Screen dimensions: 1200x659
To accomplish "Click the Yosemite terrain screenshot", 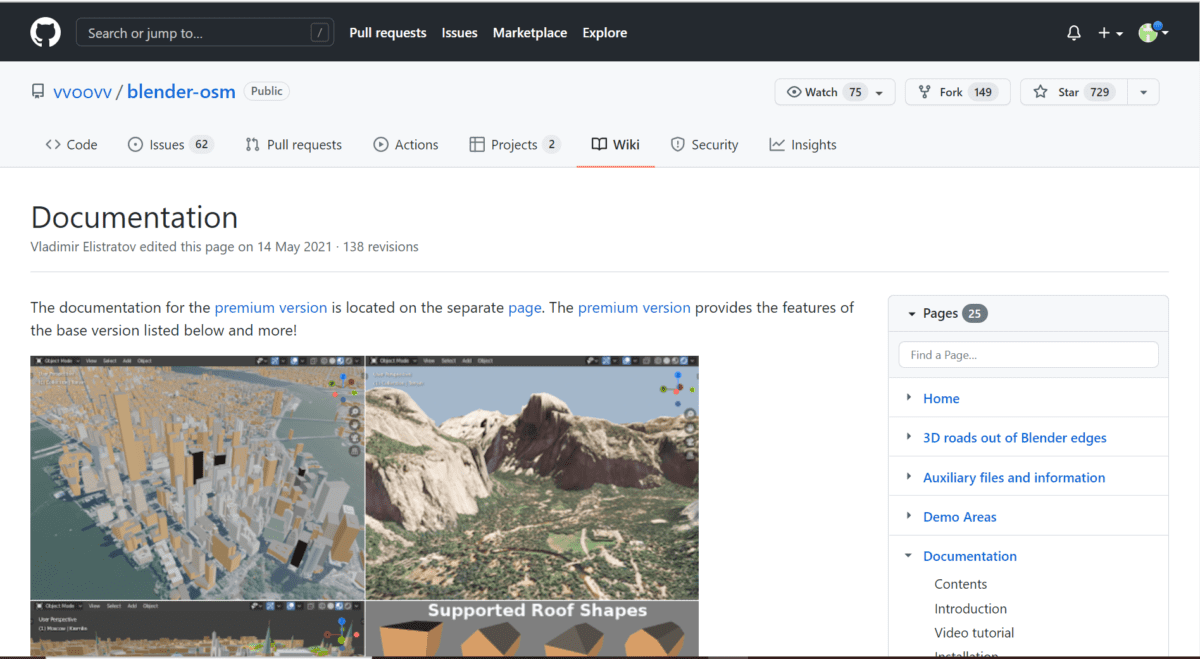I will pos(532,477).
